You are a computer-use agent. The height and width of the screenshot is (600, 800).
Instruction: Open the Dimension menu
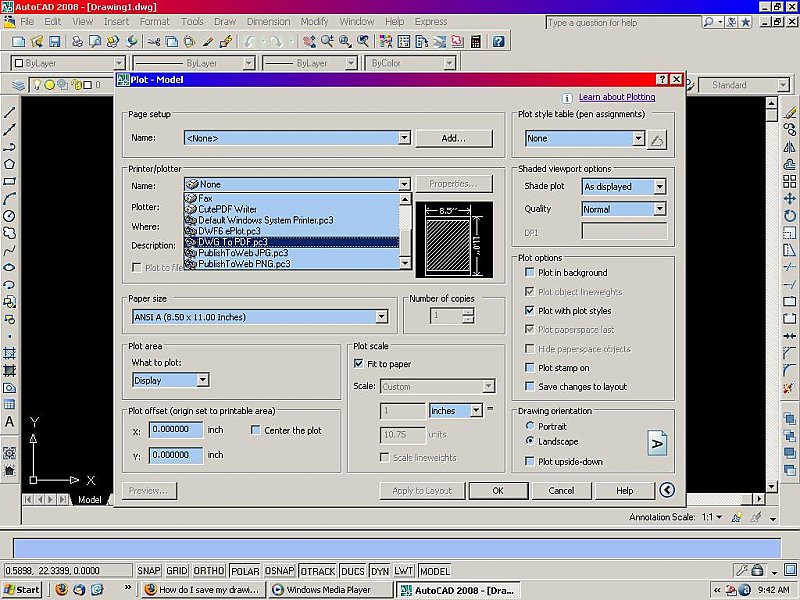(x=268, y=21)
